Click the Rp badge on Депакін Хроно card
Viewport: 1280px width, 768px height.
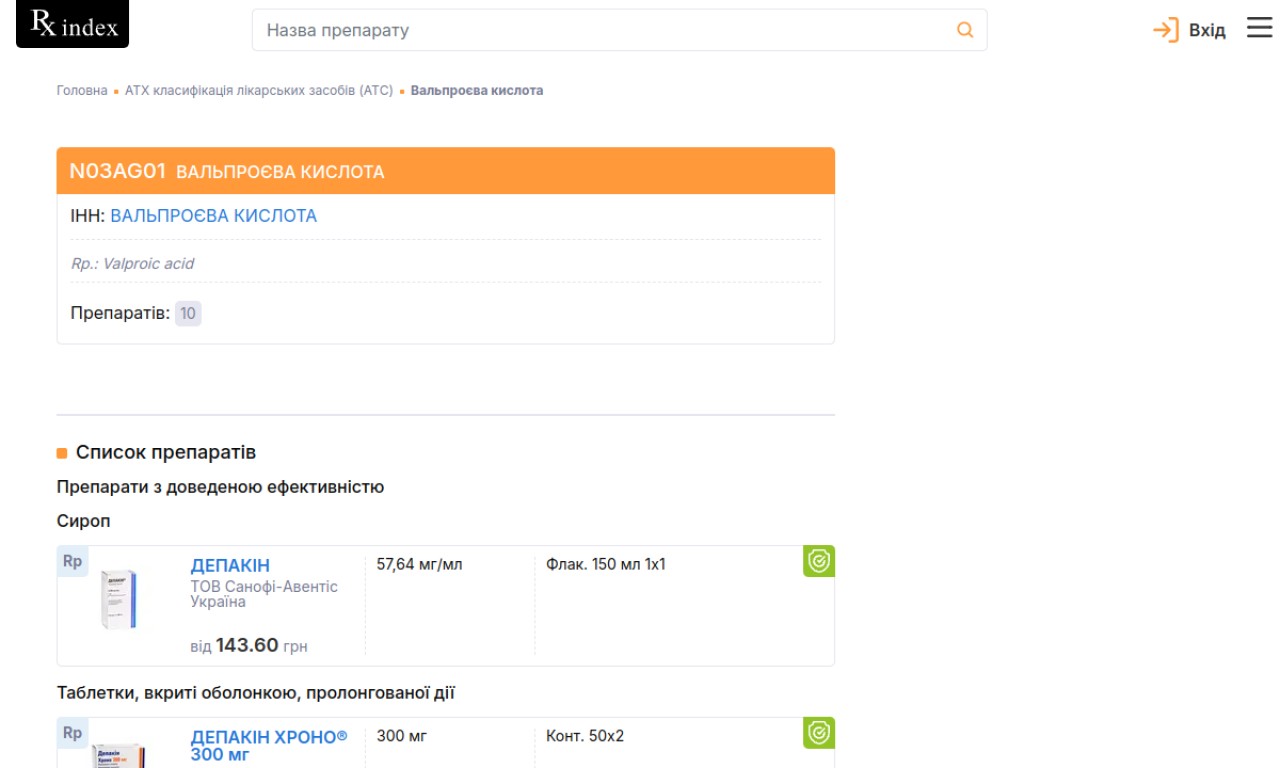[x=73, y=733]
